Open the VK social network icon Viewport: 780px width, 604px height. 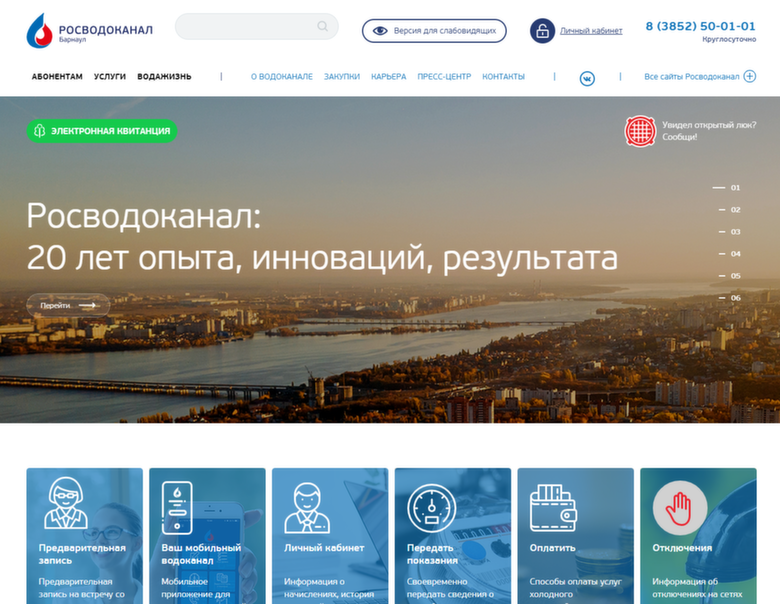click(x=587, y=77)
